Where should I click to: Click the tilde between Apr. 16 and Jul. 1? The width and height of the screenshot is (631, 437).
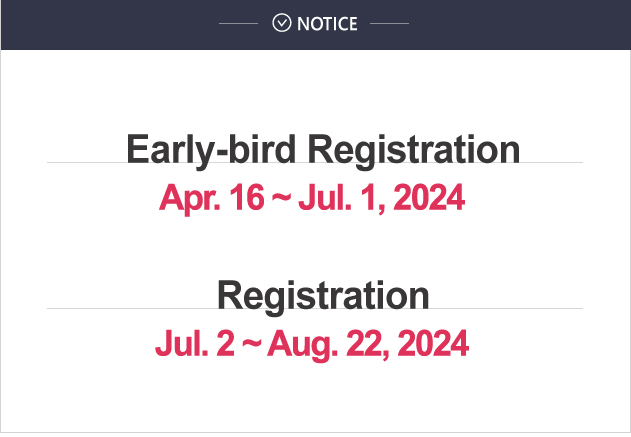point(281,198)
